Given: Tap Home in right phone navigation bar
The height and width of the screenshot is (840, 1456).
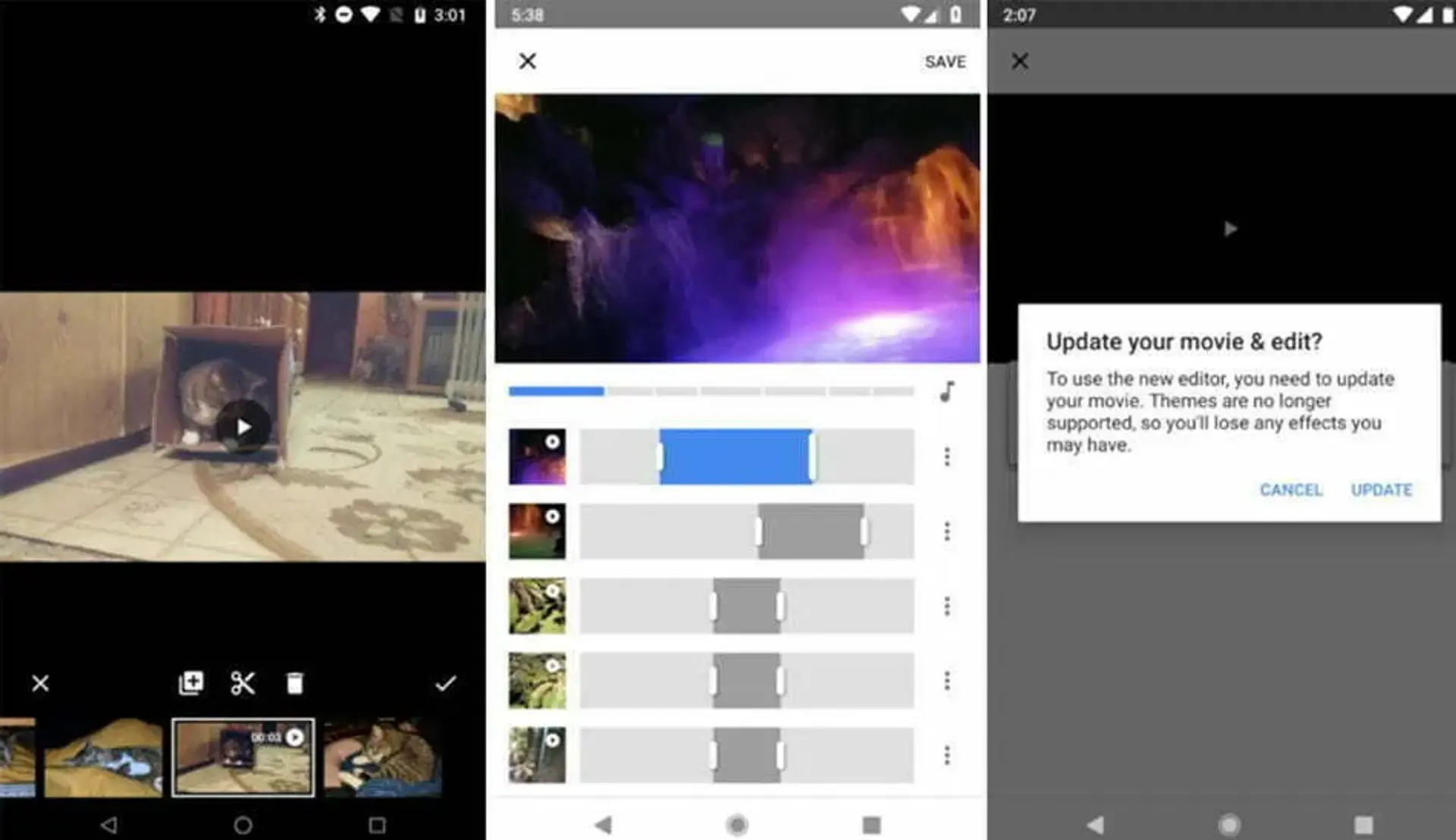Looking at the screenshot, I should click(1229, 824).
